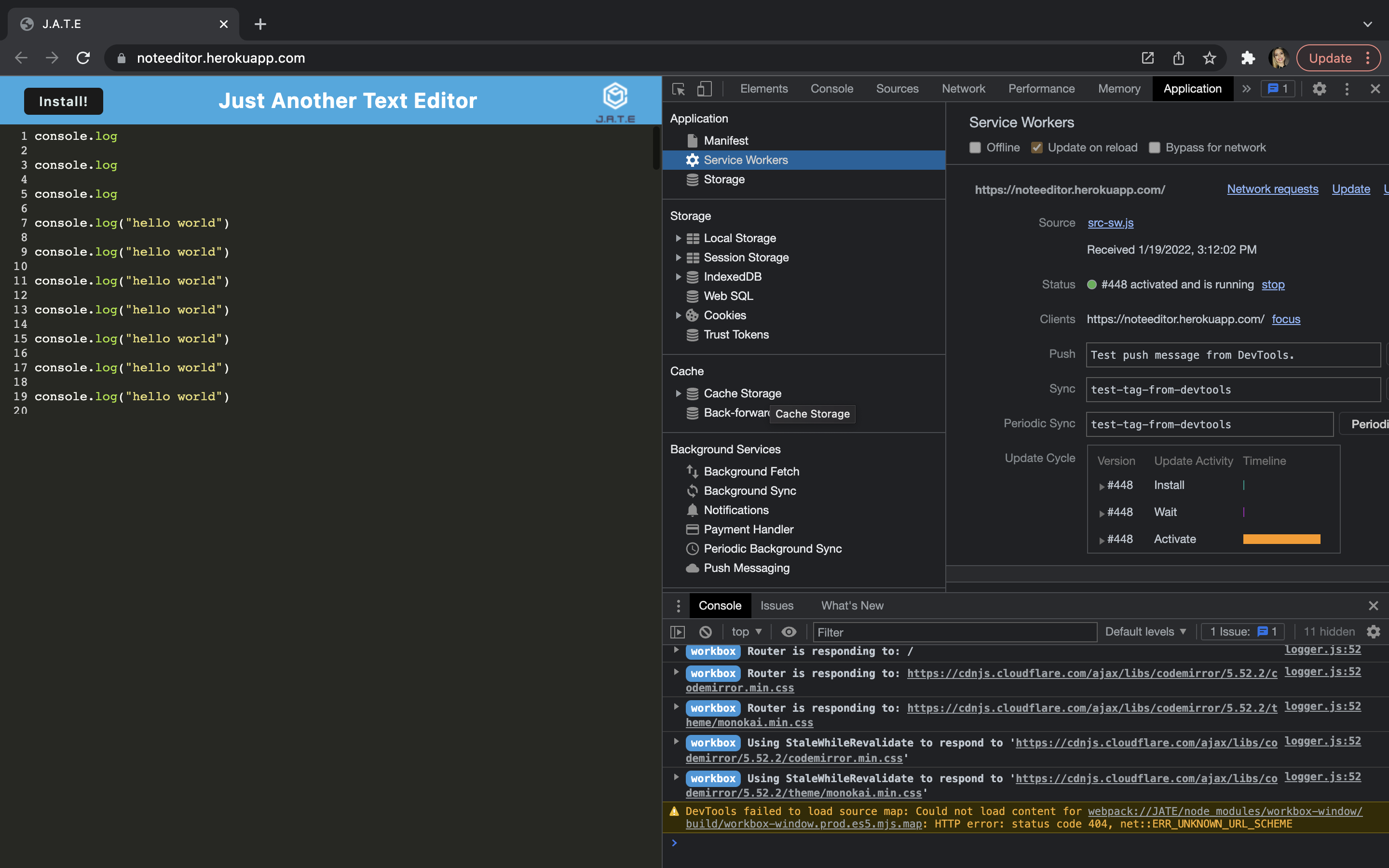Go back with browser arrow
Image resolution: width=1389 pixels, height=868 pixels.
click(x=21, y=58)
